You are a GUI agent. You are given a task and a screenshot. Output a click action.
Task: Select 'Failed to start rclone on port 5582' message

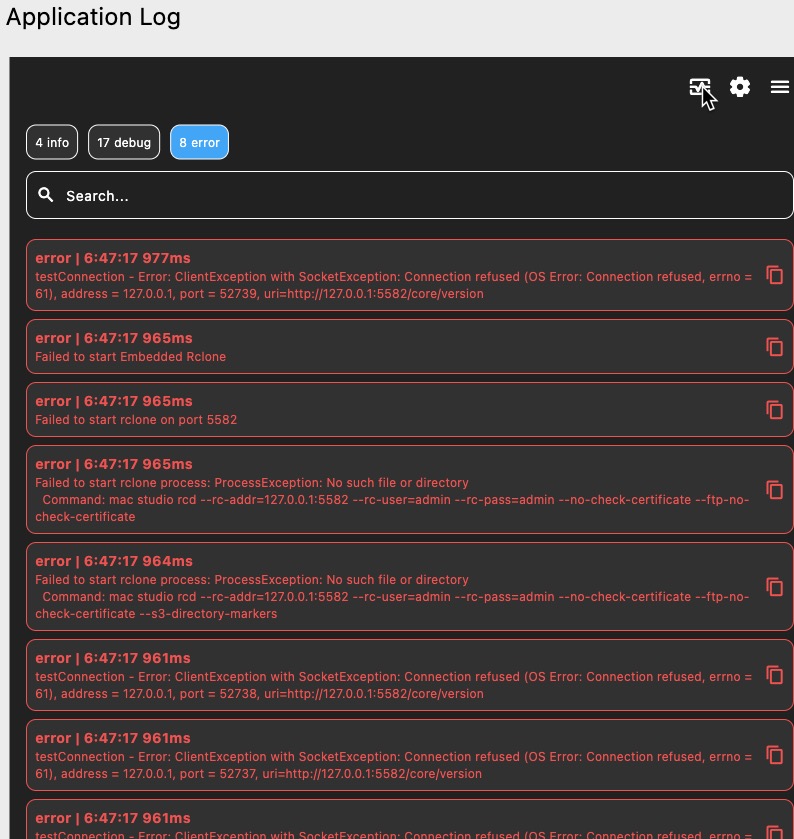[136, 420]
